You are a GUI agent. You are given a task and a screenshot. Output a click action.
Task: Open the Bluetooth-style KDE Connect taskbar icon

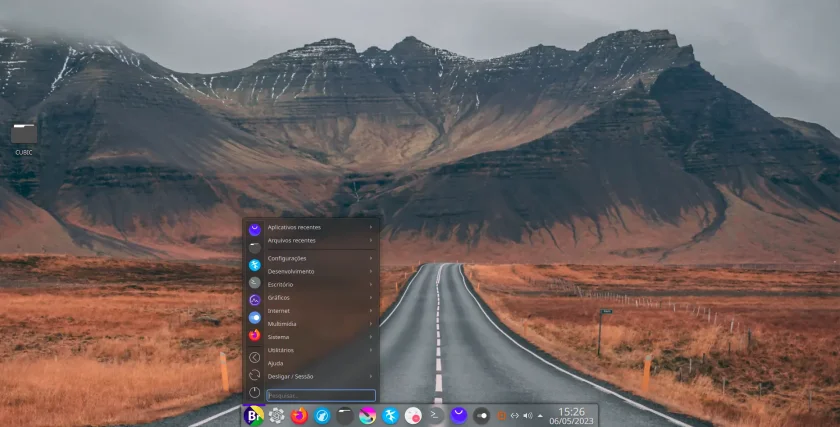pyautogui.click(x=390, y=416)
